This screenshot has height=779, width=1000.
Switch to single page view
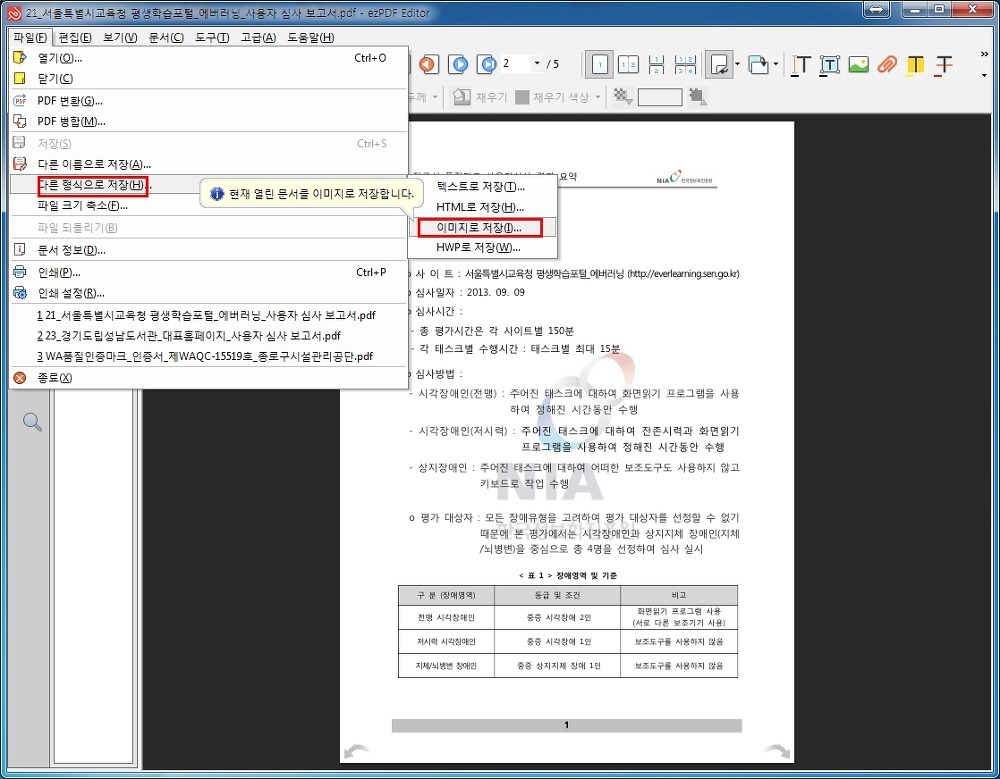(x=599, y=64)
